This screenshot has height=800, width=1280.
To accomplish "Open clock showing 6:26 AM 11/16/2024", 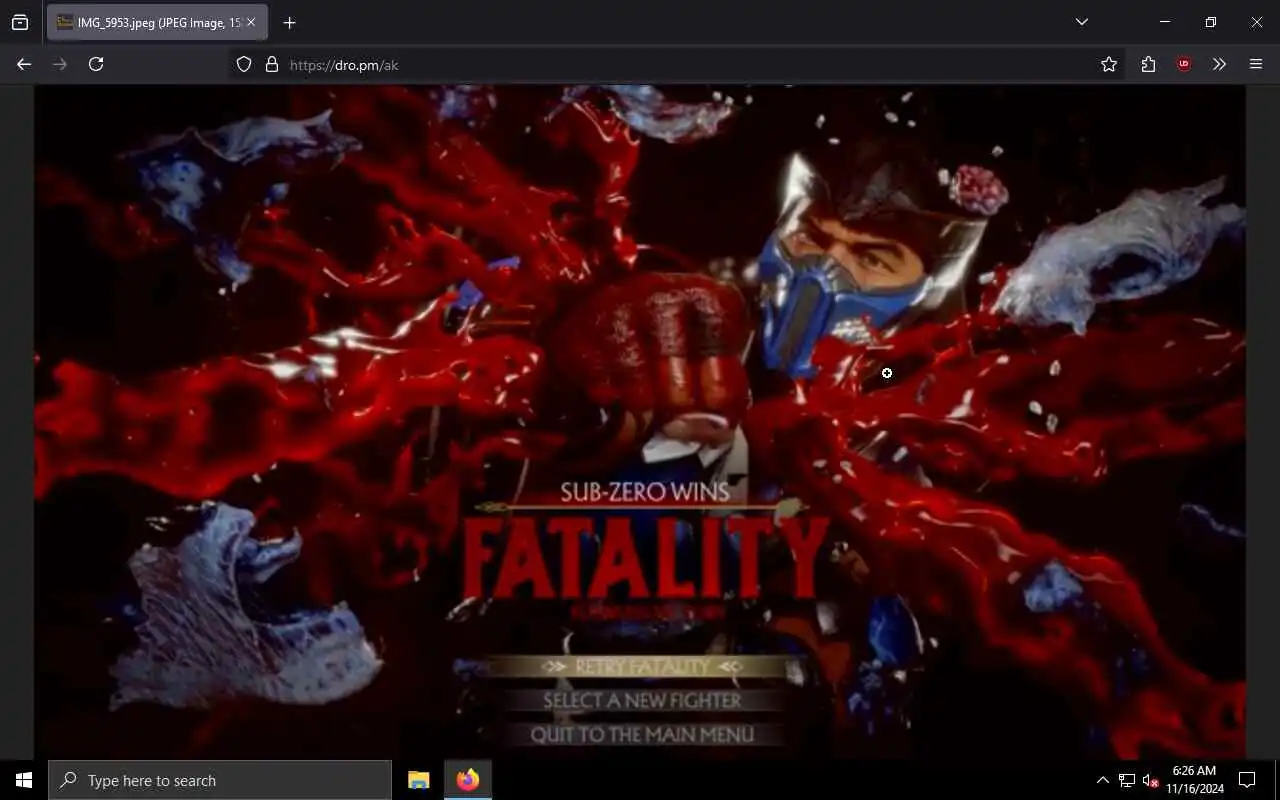I will click(x=1194, y=780).
